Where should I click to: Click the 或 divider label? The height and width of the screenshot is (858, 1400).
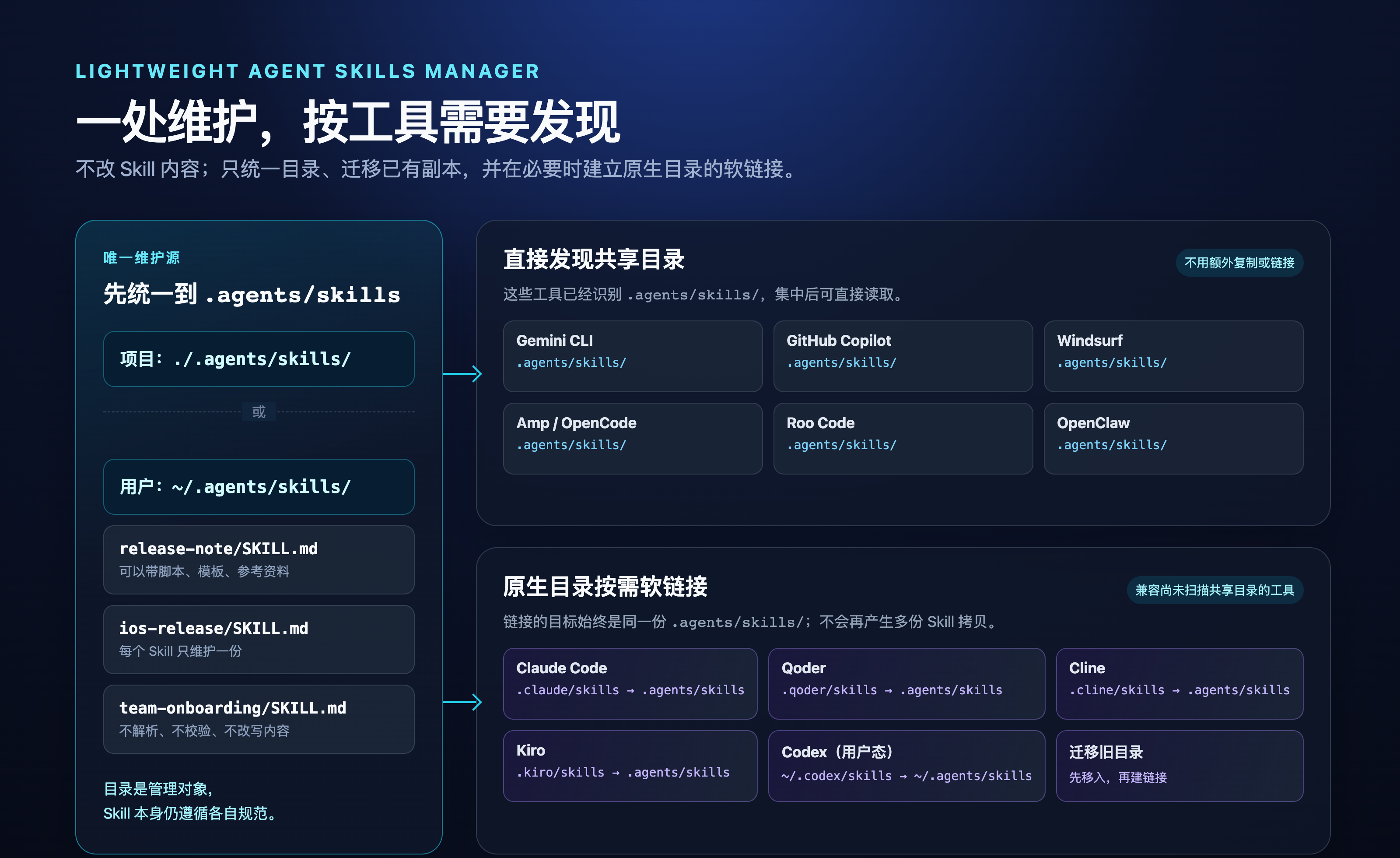[x=259, y=411]
